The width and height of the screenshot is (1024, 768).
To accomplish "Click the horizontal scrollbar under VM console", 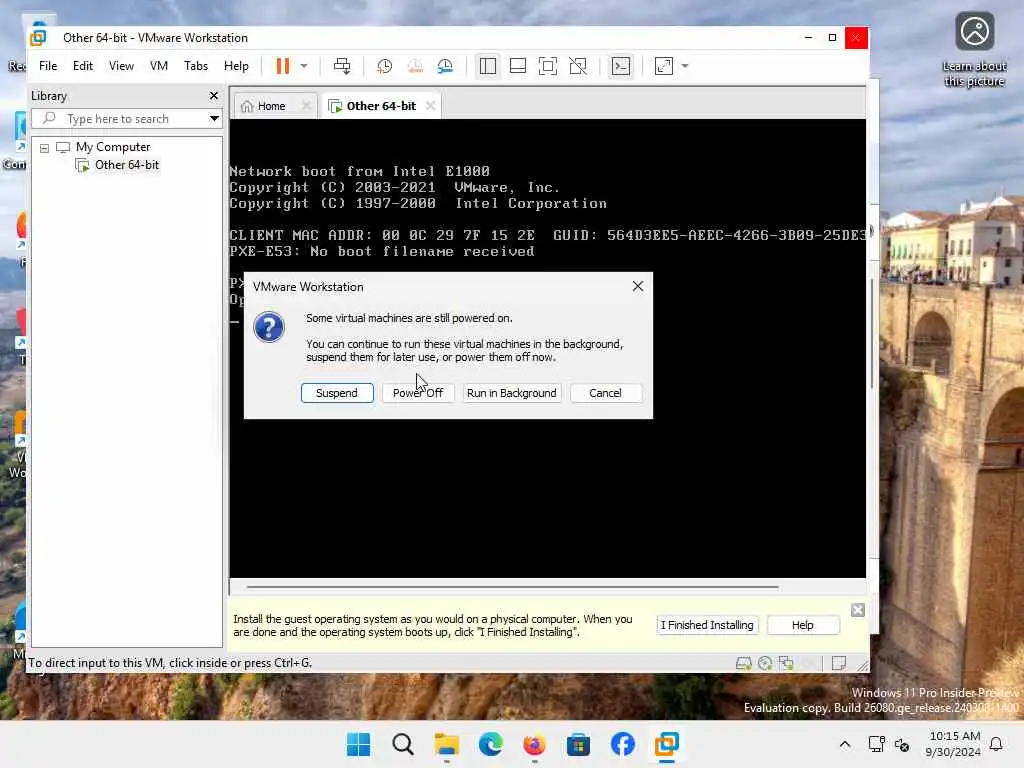I will [513, 587].
